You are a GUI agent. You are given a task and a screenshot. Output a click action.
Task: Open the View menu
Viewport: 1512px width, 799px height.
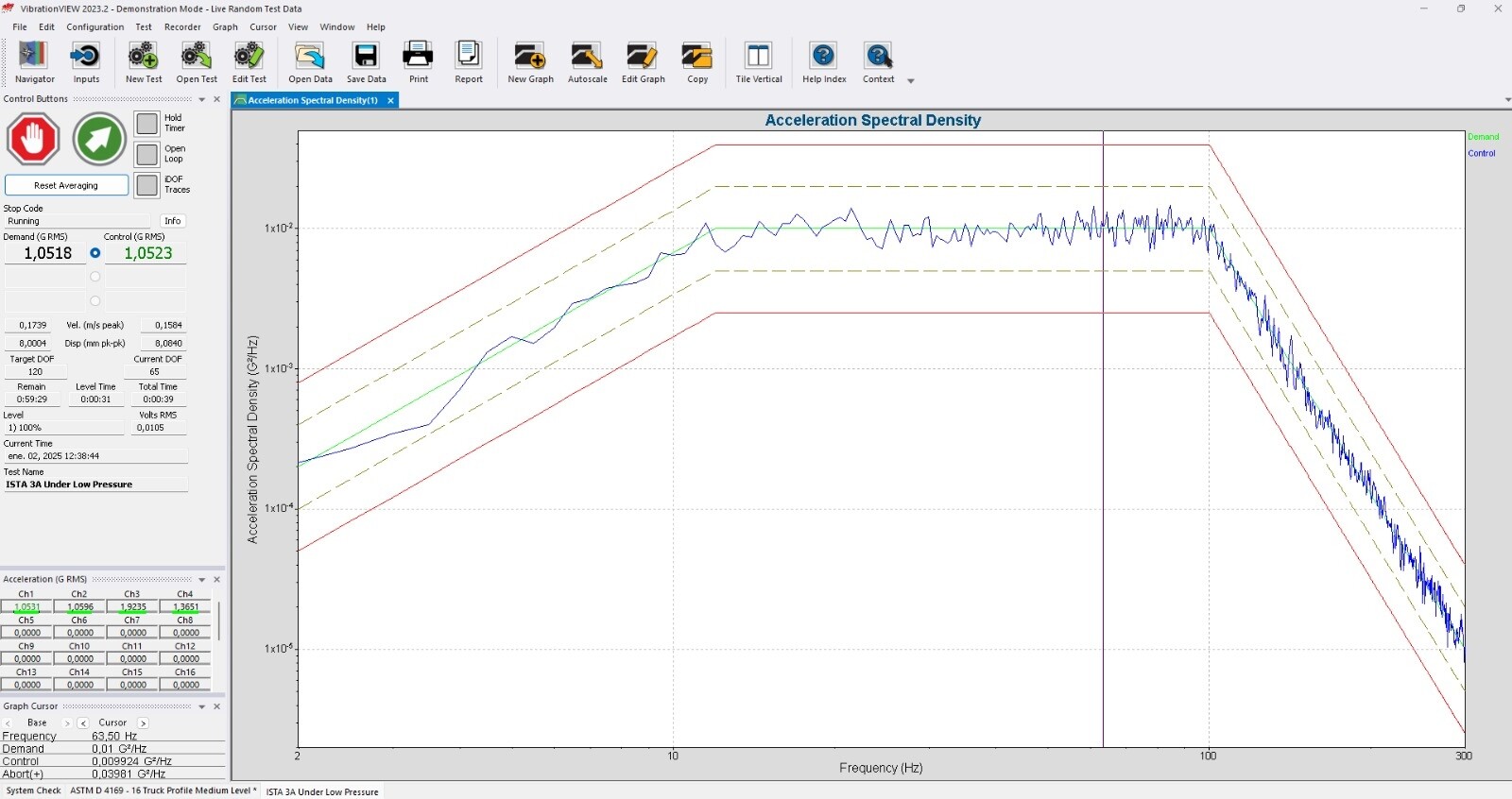pyautogui.click(x=298, y=27)
